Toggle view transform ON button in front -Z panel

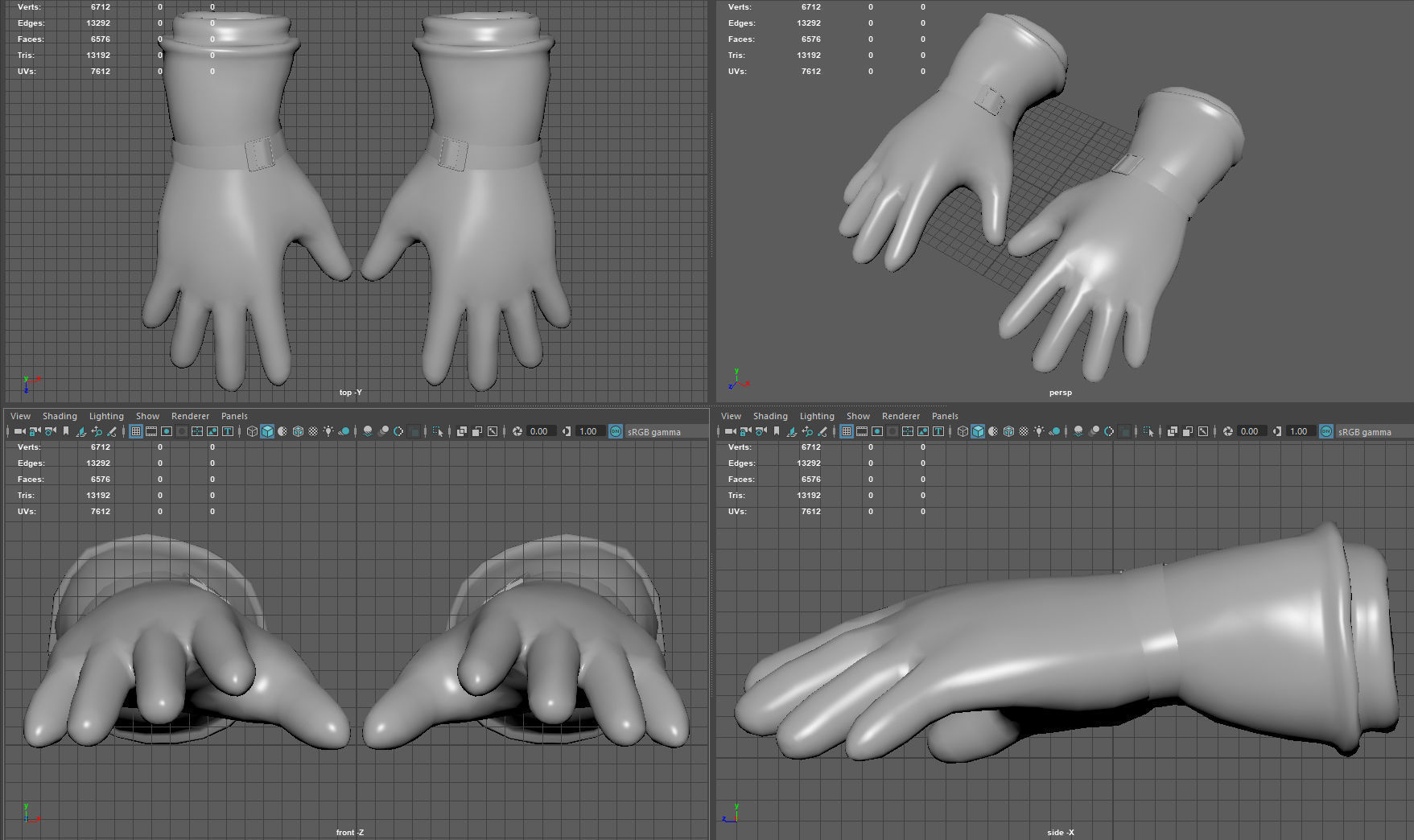click(616, 431)
